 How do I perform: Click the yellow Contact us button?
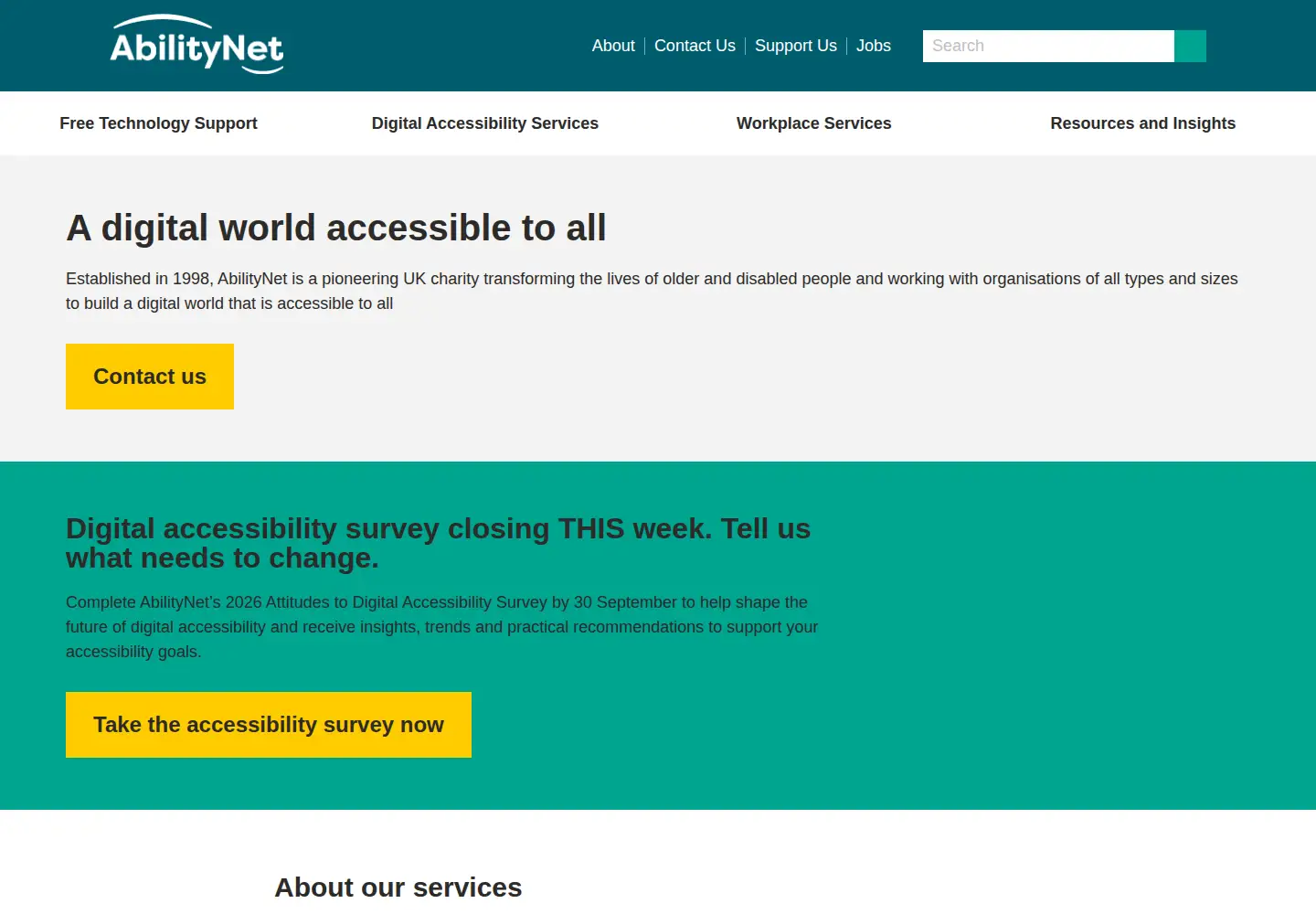pyautogui.click(x=150, y=377)
